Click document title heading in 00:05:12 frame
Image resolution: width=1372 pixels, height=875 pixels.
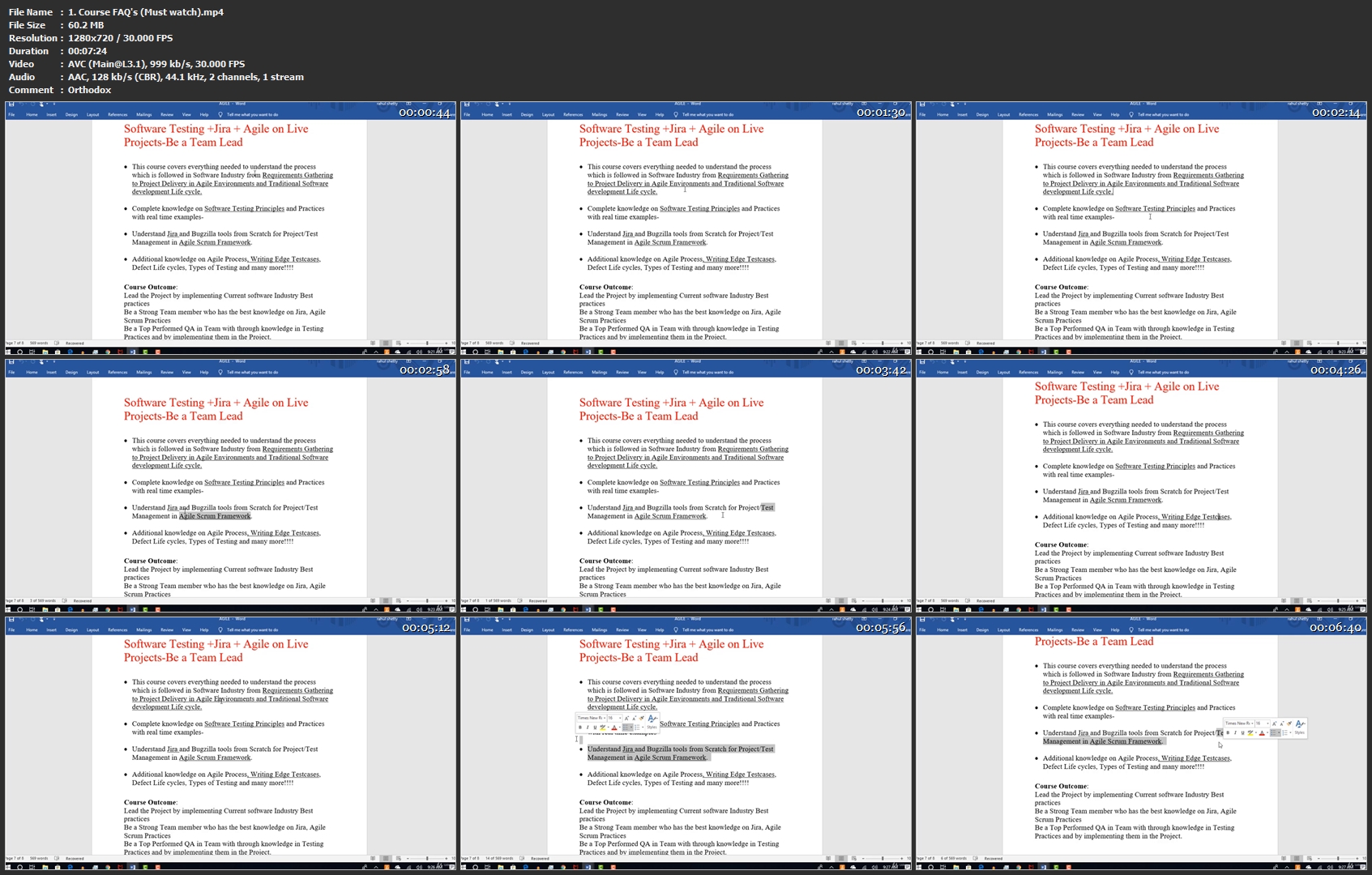216,651
